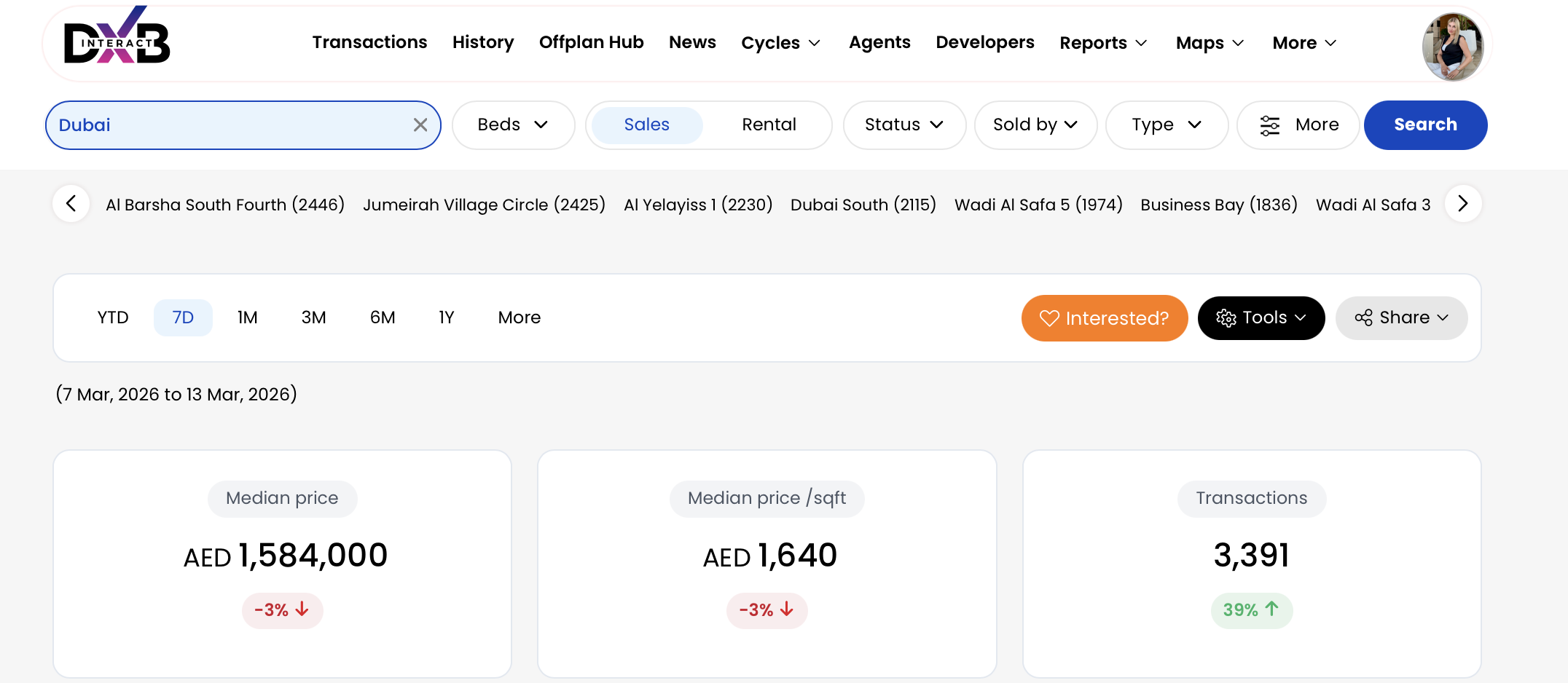Open the Maps nav dropdown
This screenshot has height=683, width=1568.
[1210, 43]
